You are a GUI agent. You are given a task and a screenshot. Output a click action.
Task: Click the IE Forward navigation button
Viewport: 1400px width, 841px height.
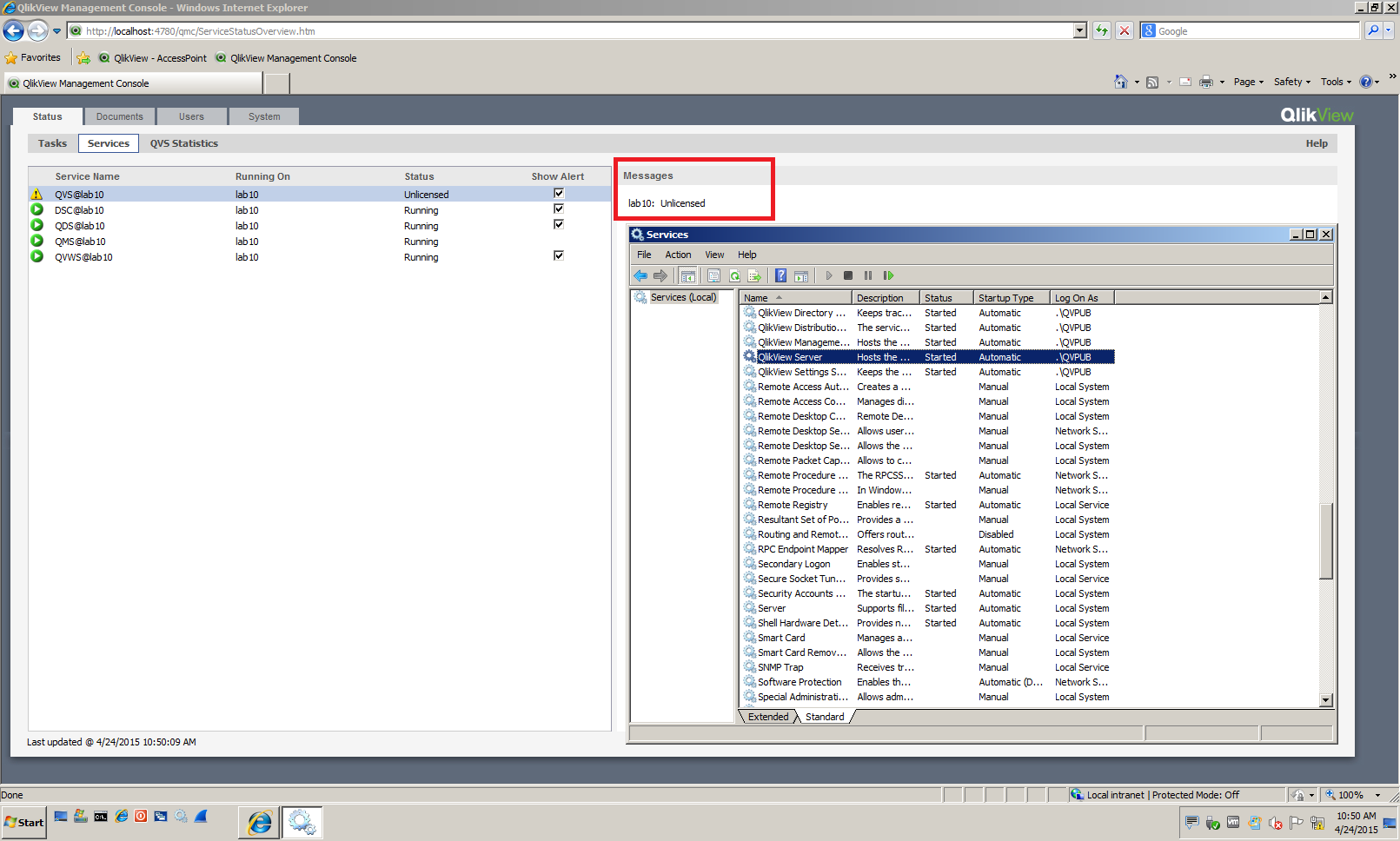click(x=37, y=31)
